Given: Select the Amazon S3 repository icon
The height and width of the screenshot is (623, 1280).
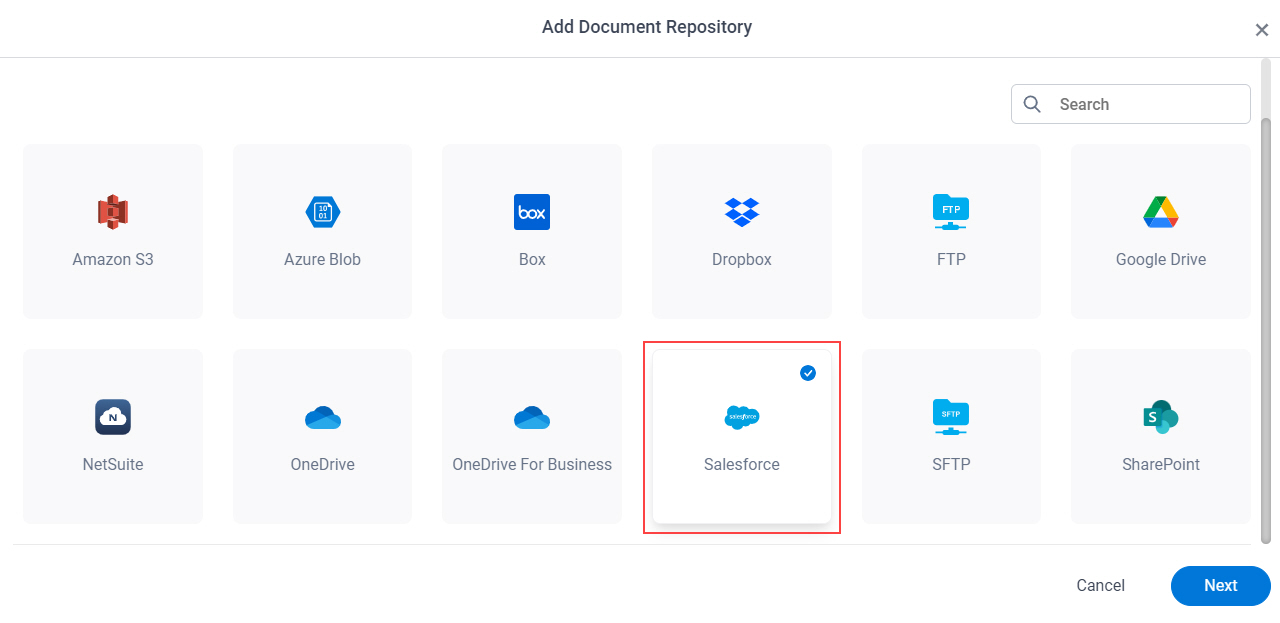Looking at the screenshot, I should pos(113,212).
